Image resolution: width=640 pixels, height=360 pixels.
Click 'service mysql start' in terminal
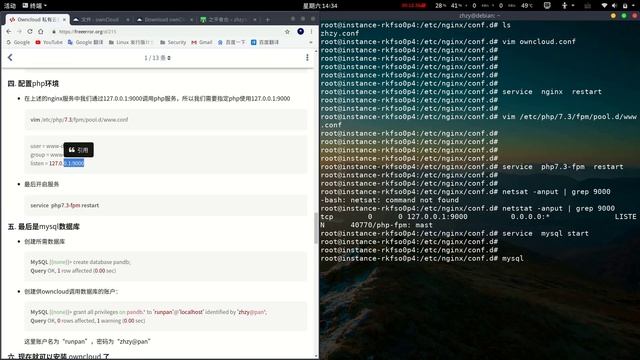coord(545,233)
